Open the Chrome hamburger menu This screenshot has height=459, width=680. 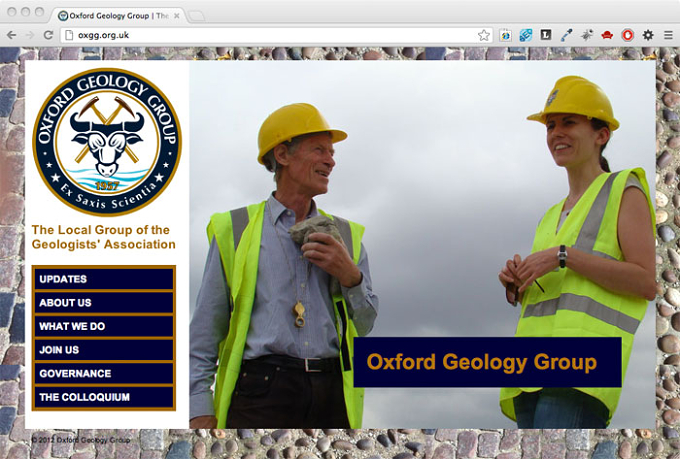click(668, 35)
